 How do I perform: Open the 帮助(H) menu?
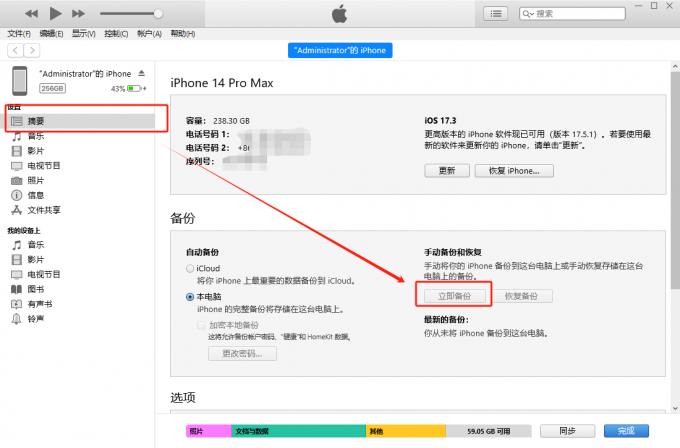pyautogui.click(x=183, y=34)
